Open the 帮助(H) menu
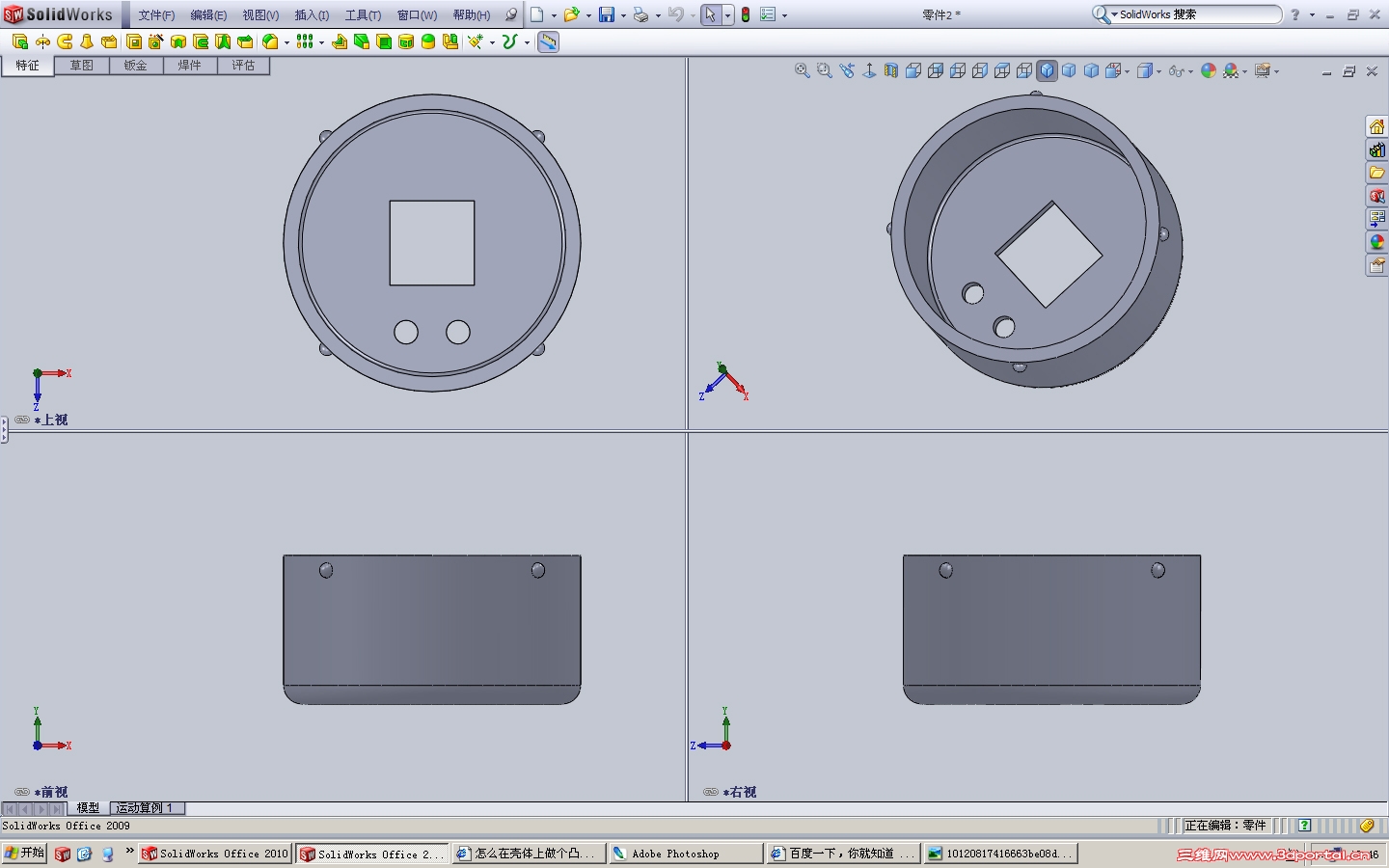 (472, 15)
